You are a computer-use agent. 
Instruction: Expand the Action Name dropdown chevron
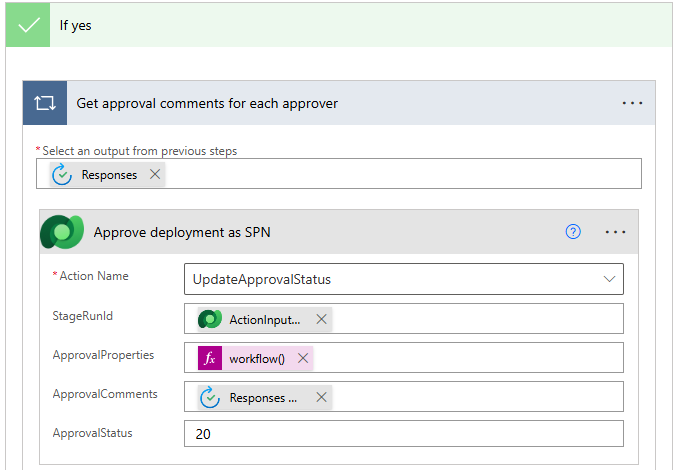[x=609, y=279]
